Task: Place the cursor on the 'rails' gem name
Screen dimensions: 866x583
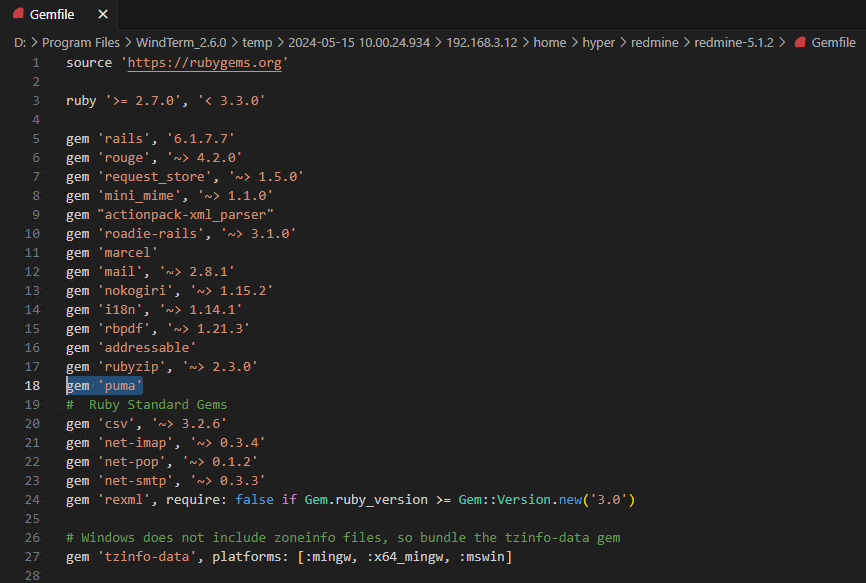Action: (121, 139)
